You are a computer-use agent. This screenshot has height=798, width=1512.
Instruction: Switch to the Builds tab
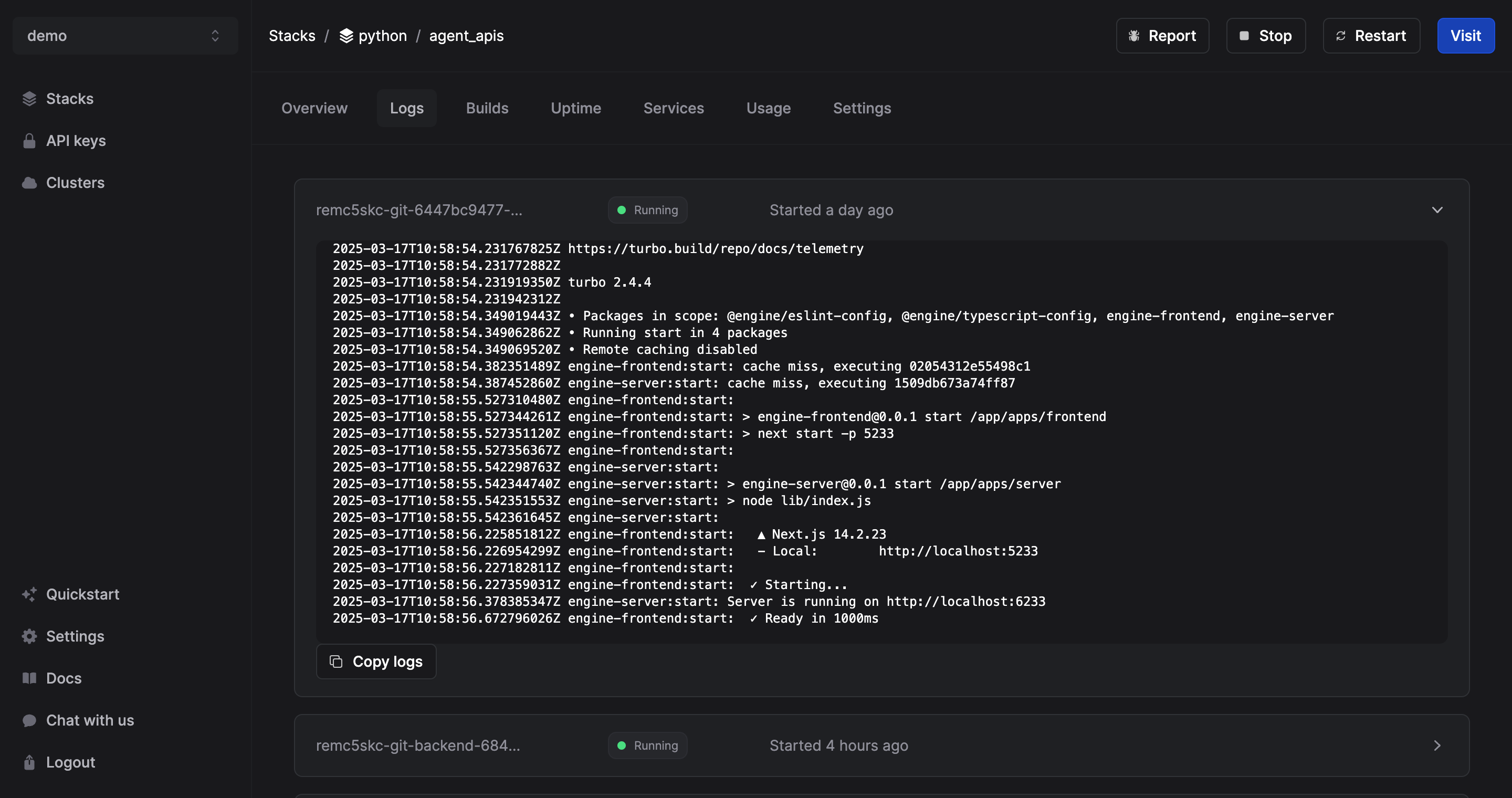(x=487, y=108)
